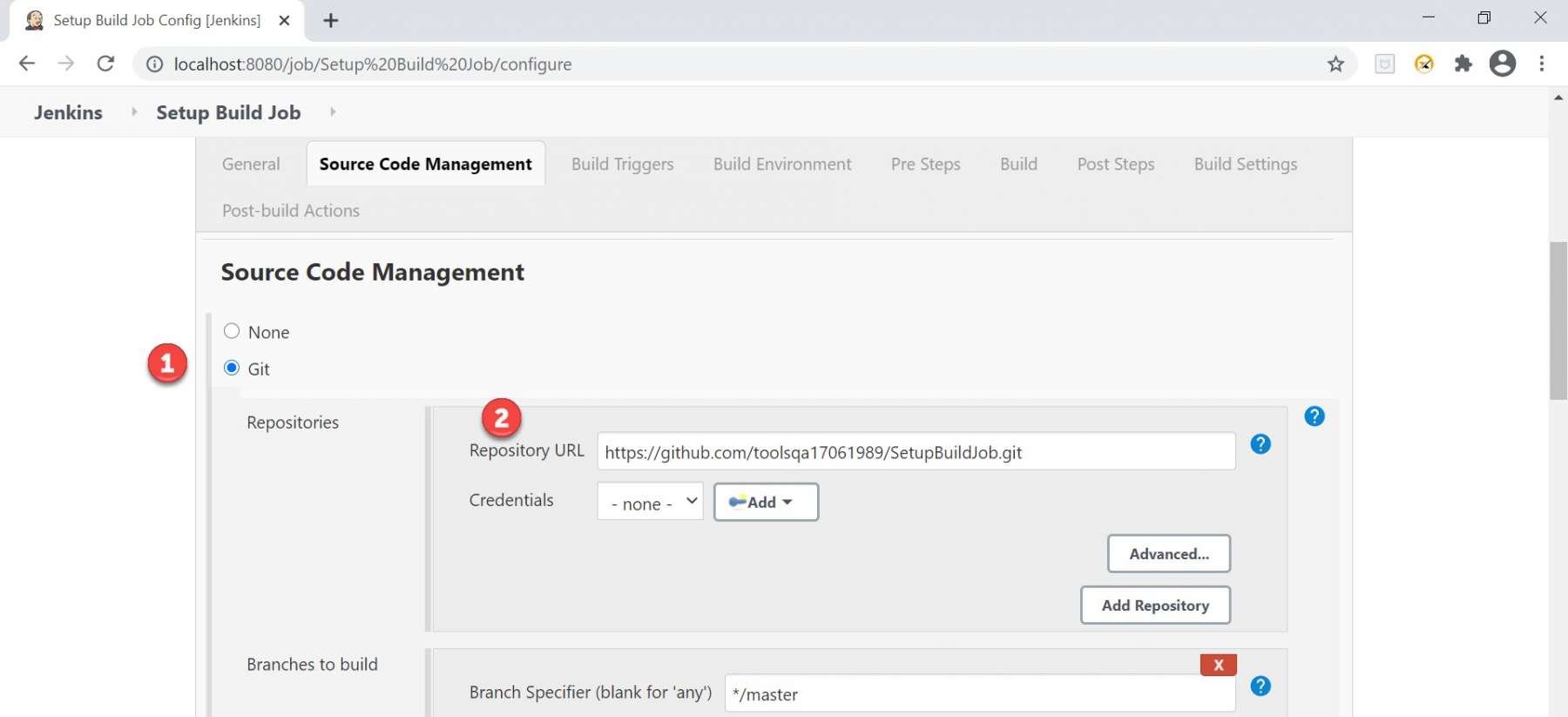
Task: Open the Jenkins breadcrumb link
Action: click(x=68, y=112)
